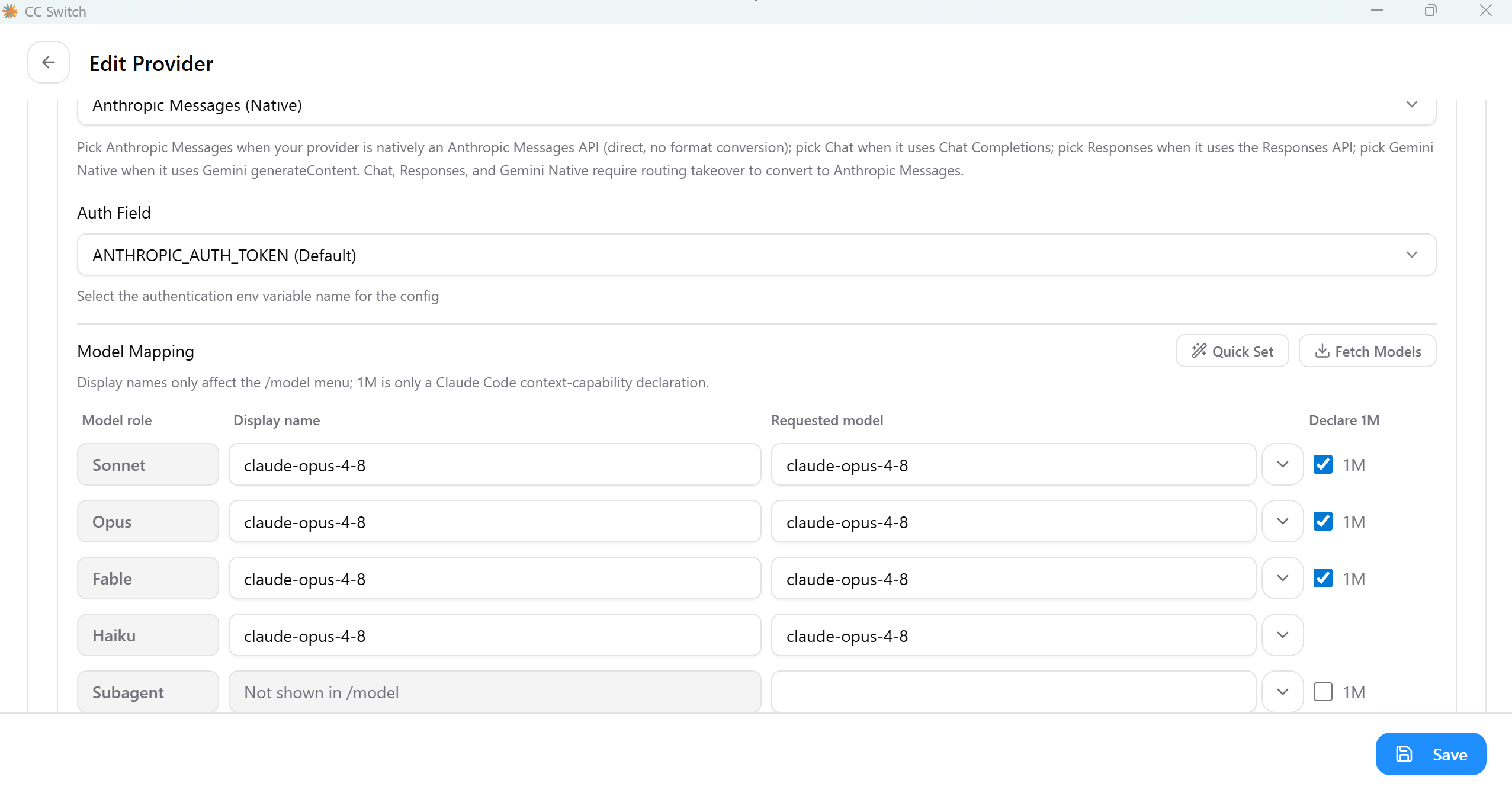The width and height of the screenshot is (1512, 793).
Task: Edit Sonnet display name field
Action: click(x=495, y=465)
